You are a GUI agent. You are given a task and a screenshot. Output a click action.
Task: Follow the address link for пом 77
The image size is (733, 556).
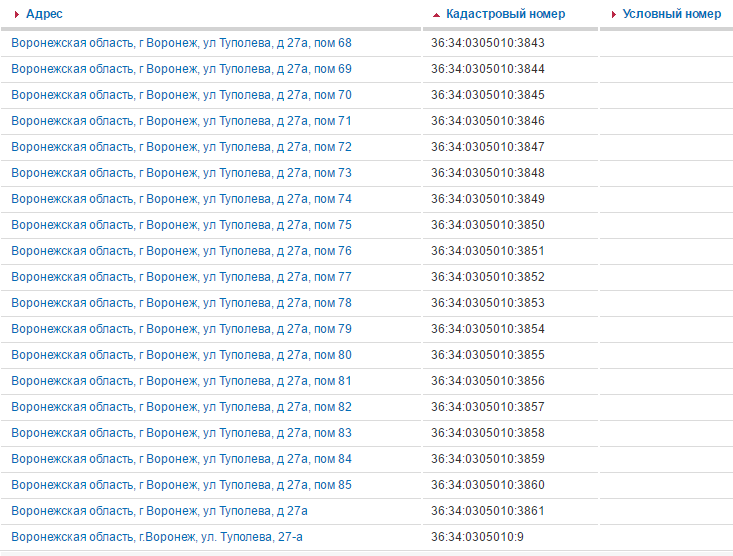coord(181,277)
